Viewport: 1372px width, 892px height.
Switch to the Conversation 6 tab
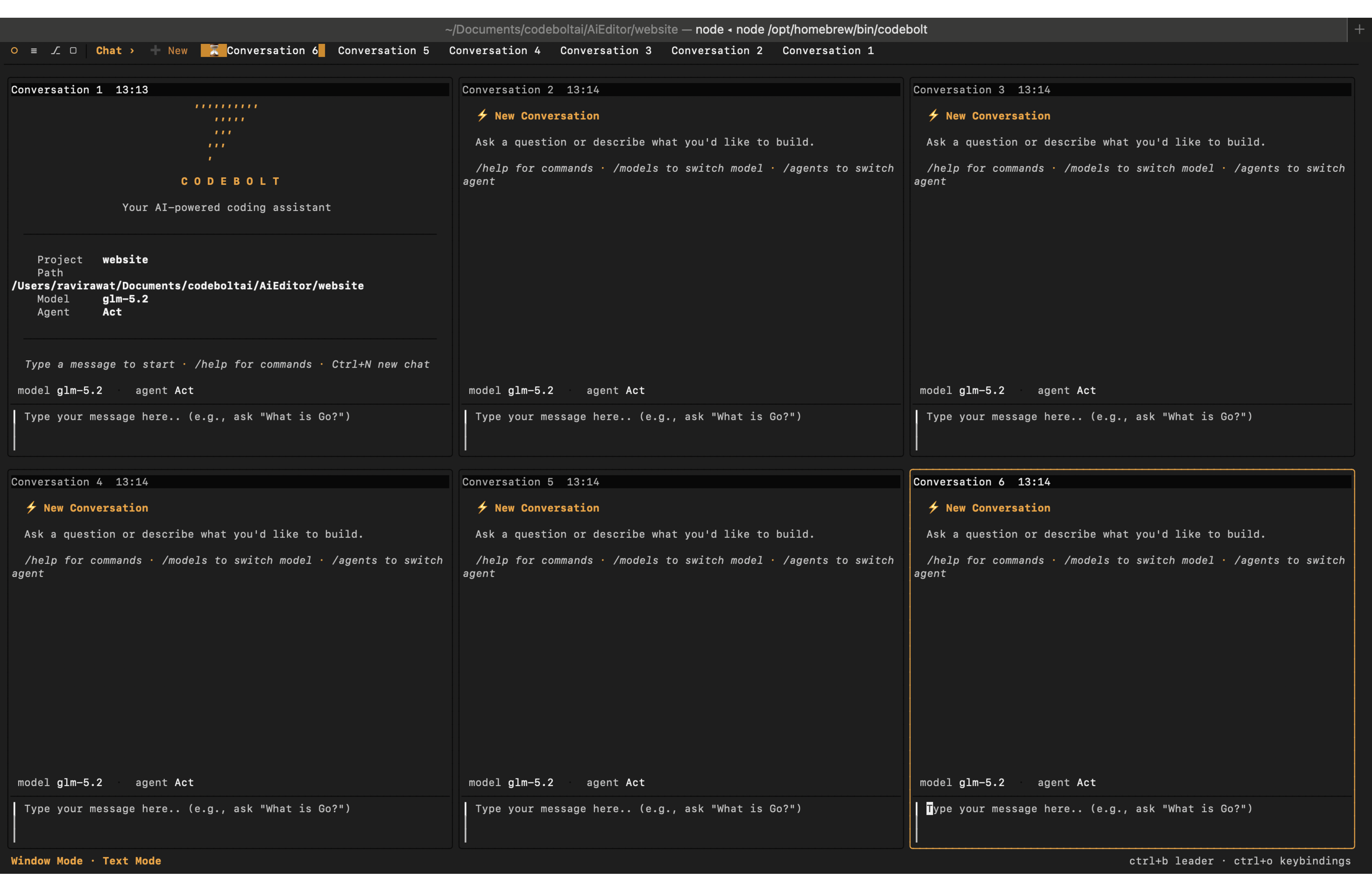263,51
